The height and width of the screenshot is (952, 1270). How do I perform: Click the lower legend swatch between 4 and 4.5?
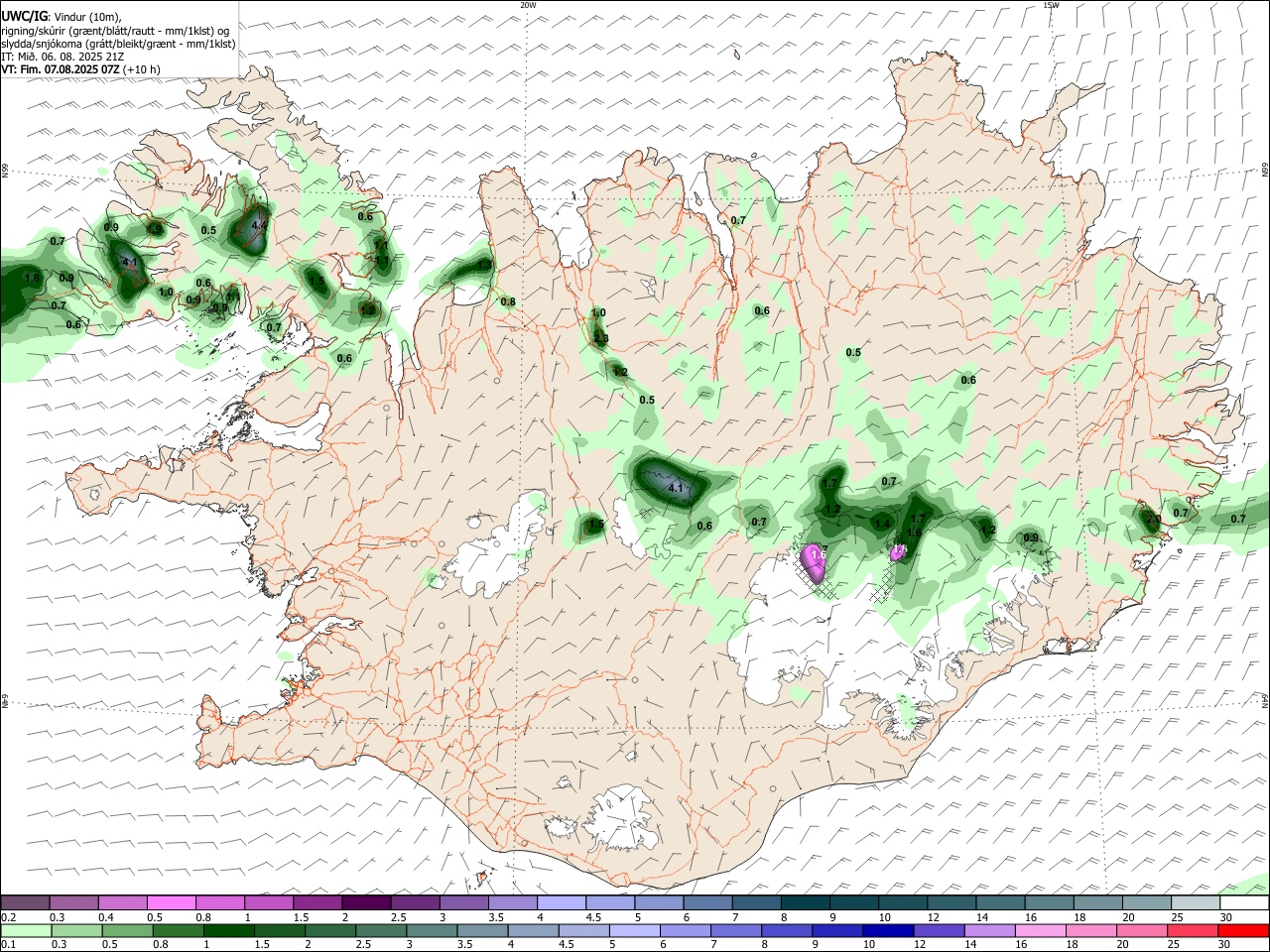click(533, 930)
